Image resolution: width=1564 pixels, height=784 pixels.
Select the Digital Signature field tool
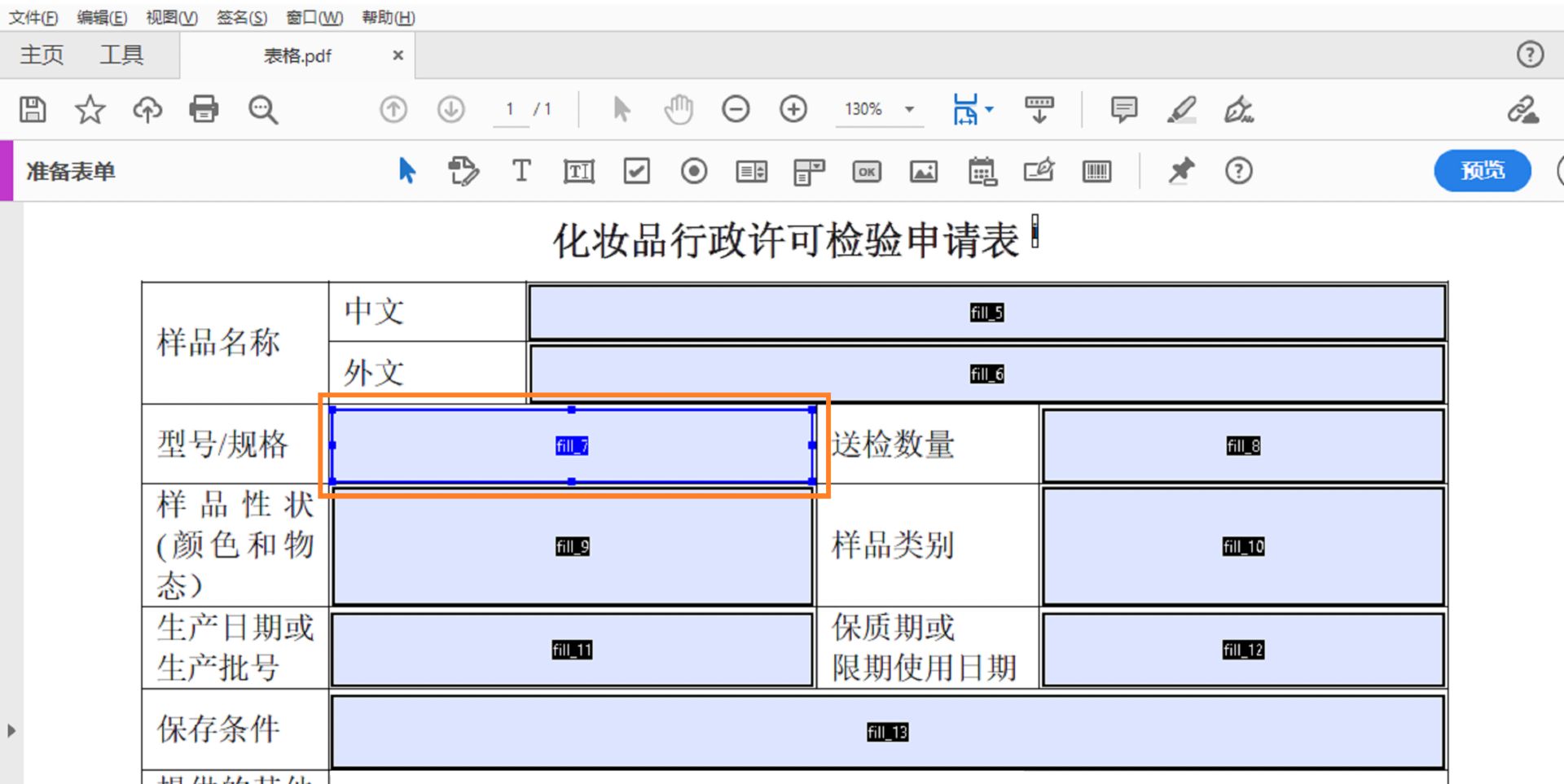pyautogui.click(x=1038, y=171)
